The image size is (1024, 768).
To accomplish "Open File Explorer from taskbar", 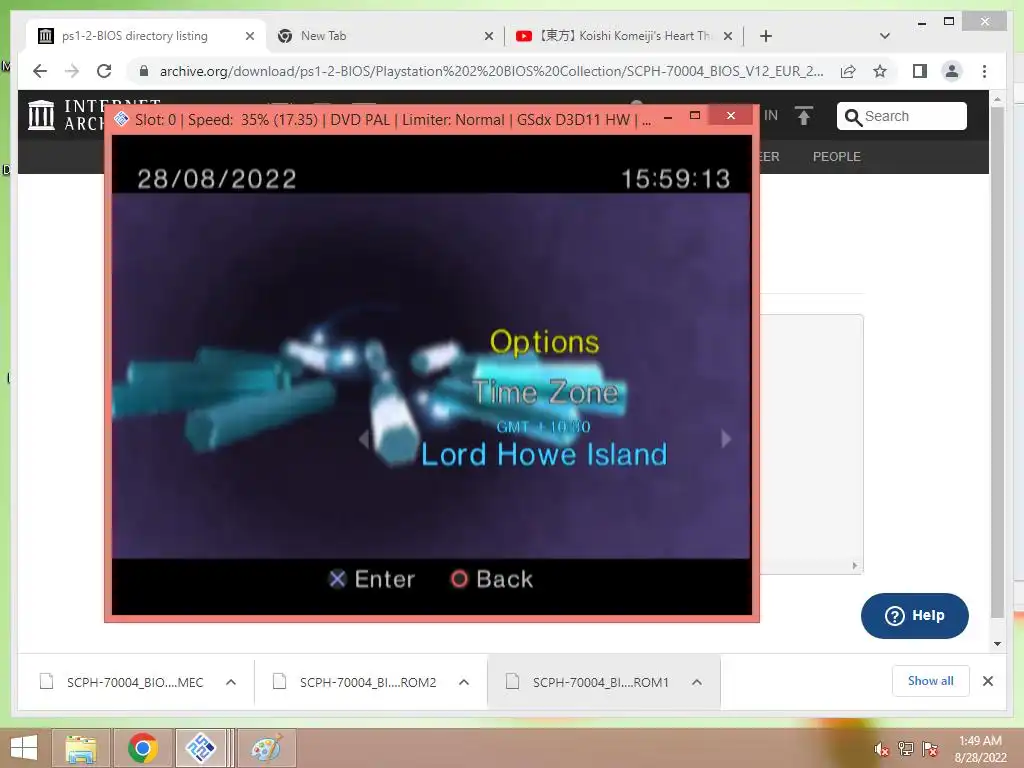I will coord(80,748).
